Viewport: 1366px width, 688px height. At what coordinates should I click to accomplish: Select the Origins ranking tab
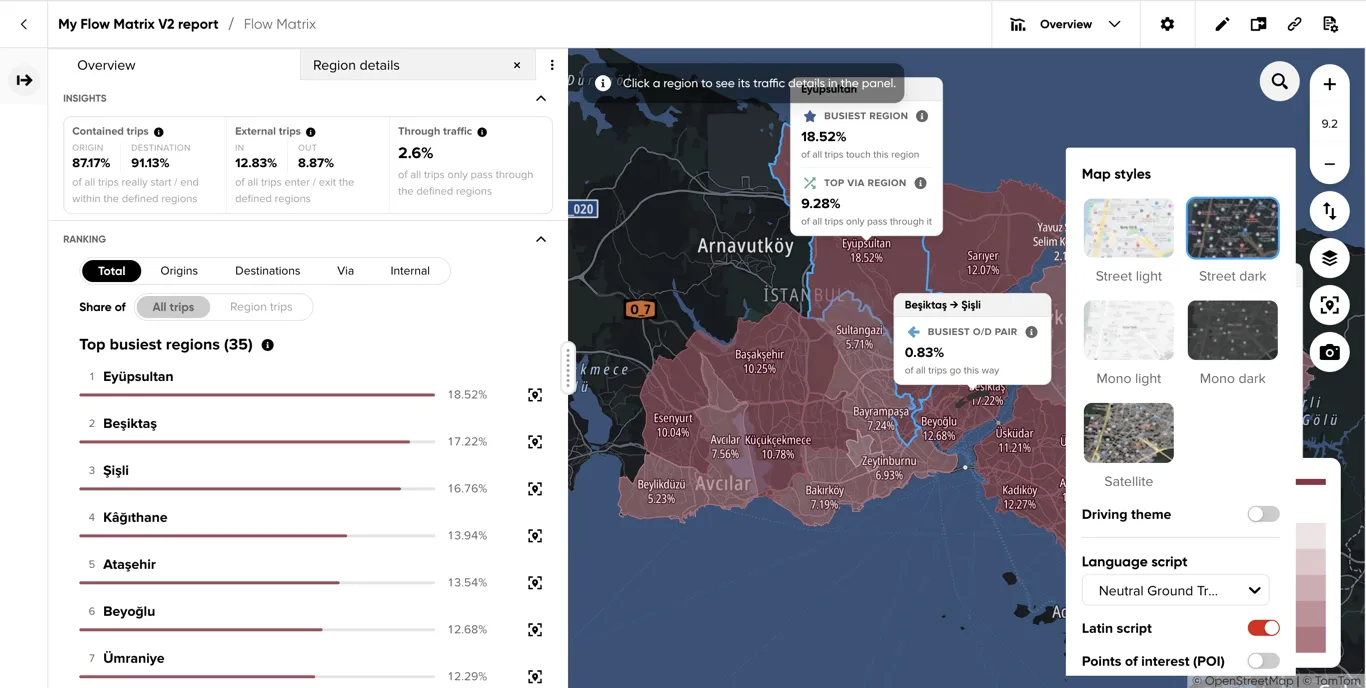179,271
